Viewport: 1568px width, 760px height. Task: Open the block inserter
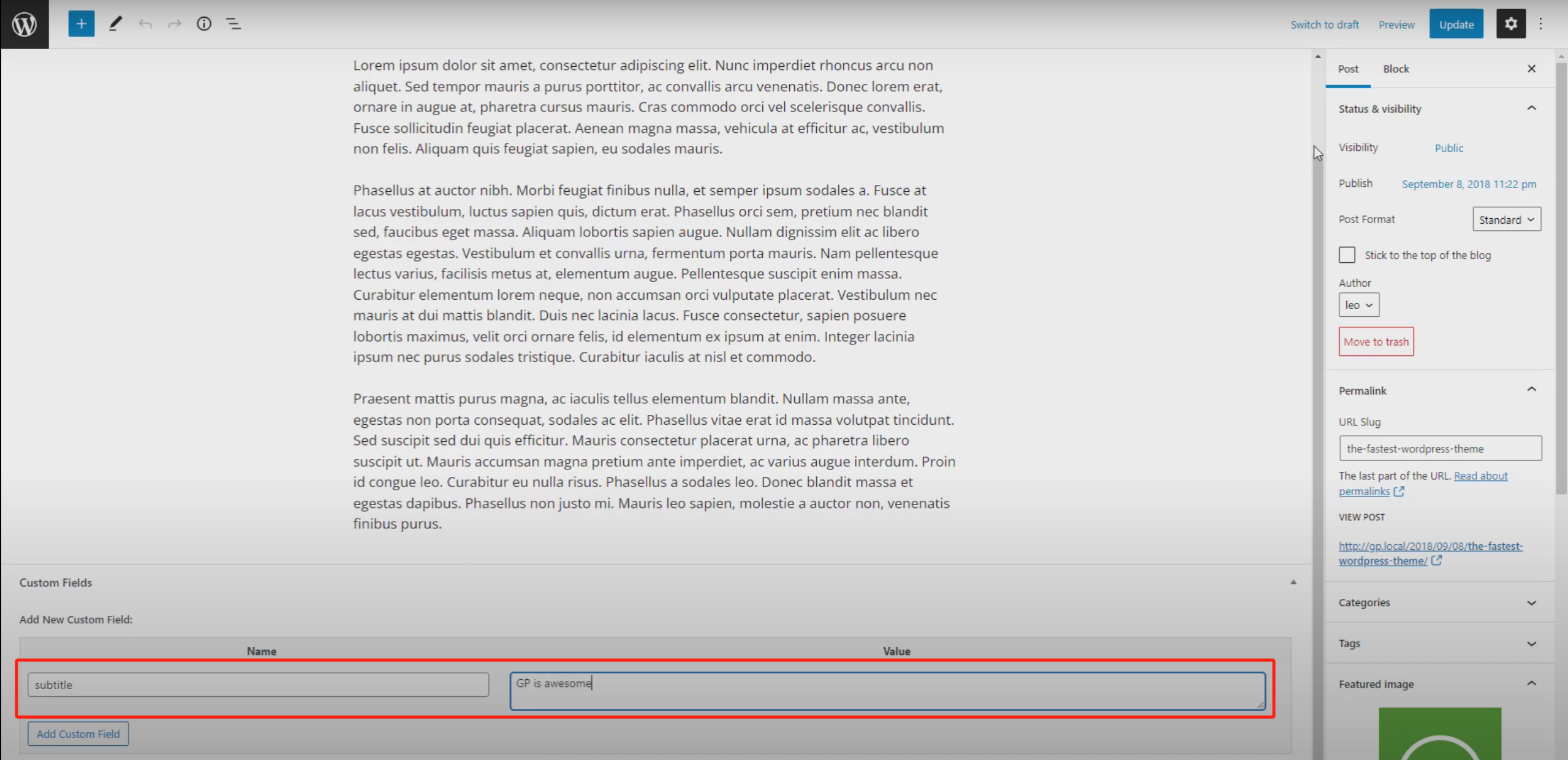[x=81, y=23]
